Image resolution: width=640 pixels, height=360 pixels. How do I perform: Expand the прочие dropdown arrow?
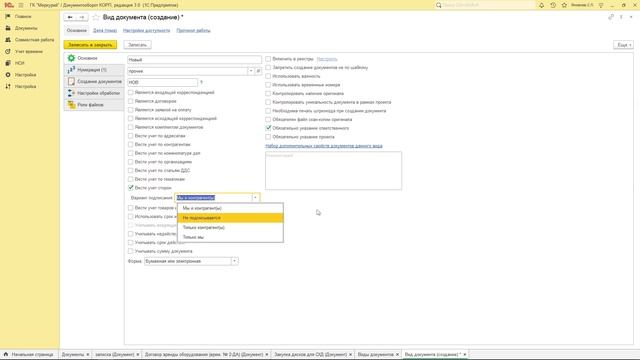pos(251,71)
